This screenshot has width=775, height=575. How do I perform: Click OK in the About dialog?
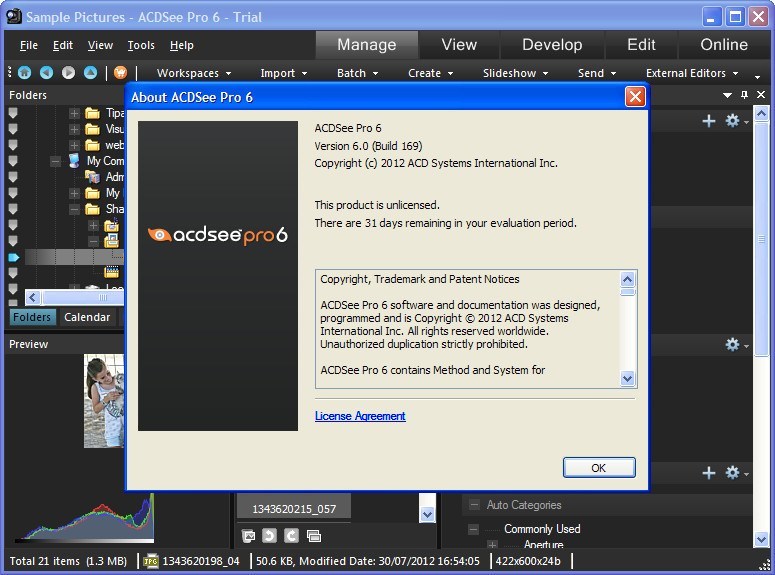(x=599, y=468)
